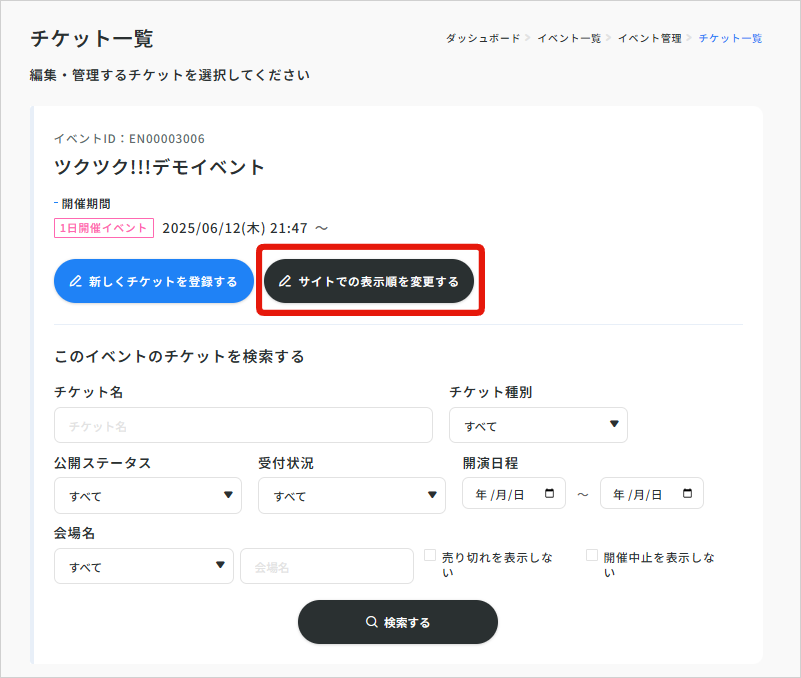Image resolution: width=801 pixels, height=678 pixels.
Task: Open 公開ステータス dropdown
Action: click(148, 495)
